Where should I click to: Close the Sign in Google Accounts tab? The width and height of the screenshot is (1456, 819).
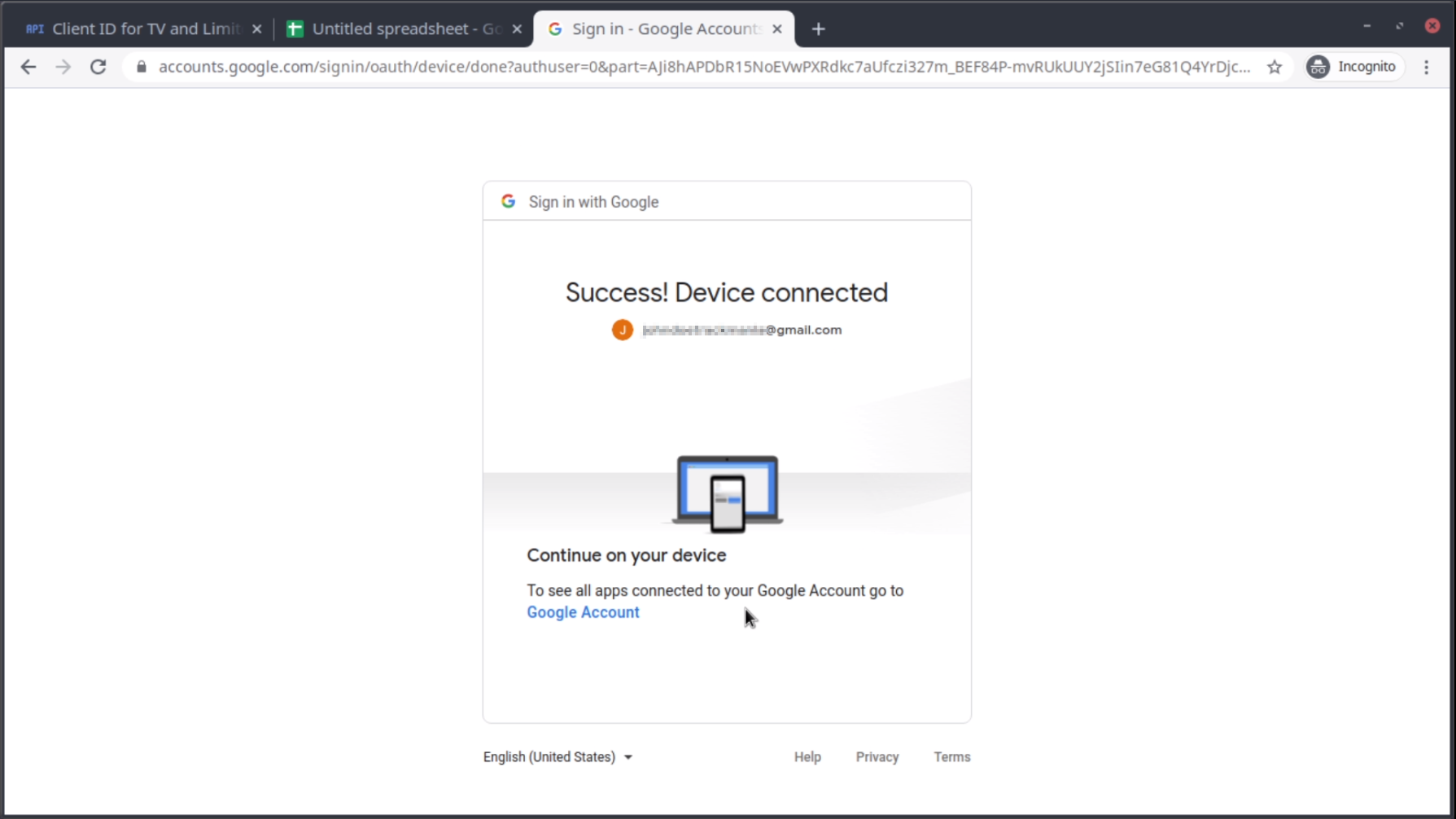(777, 29)
